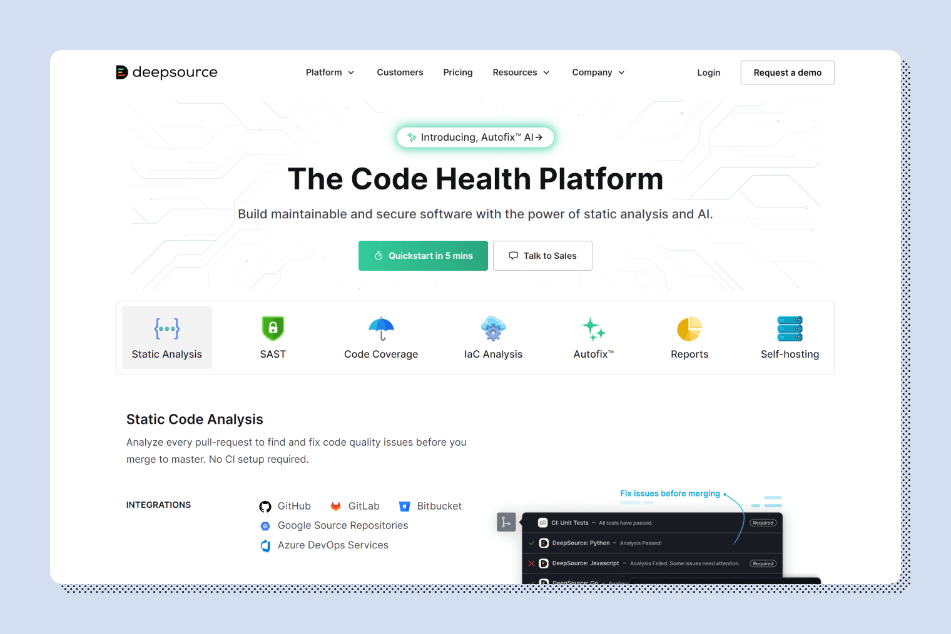The height and width of the screenshot is (634, 951).
Task: Switch to the Reports tab label
Action: pyautogui.click(x=690, y=354)
